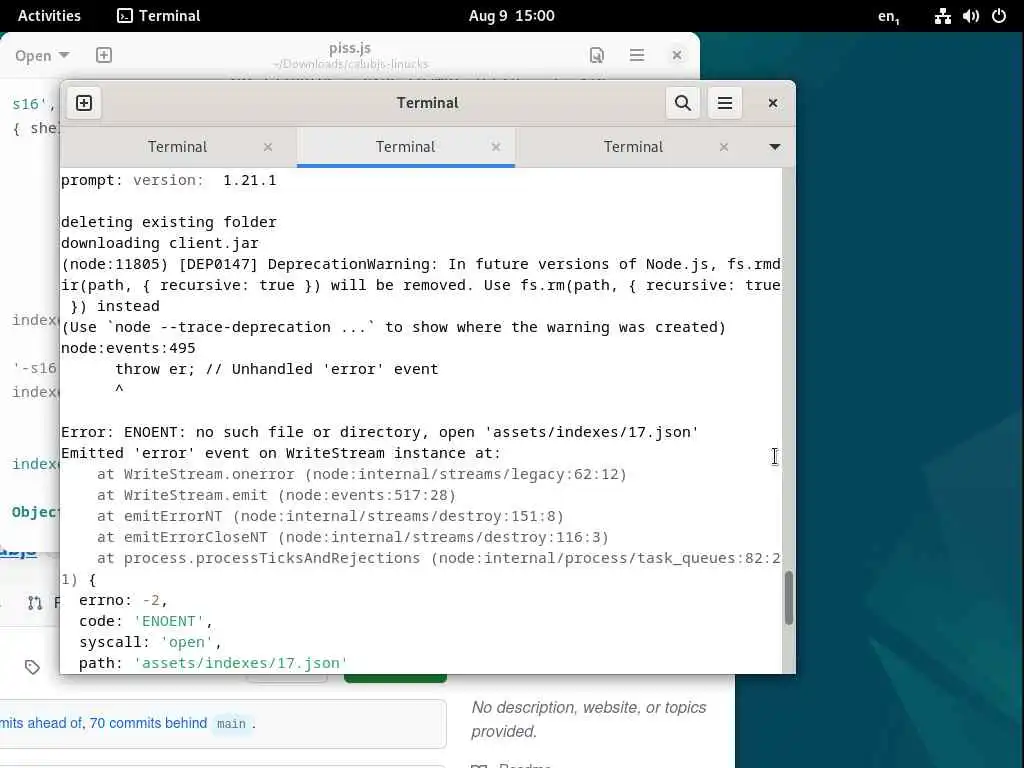Open Terminal search with the magnifier icon
Image resolution: width=1024 pixels, height=768 pixels.
click(682, 103)
